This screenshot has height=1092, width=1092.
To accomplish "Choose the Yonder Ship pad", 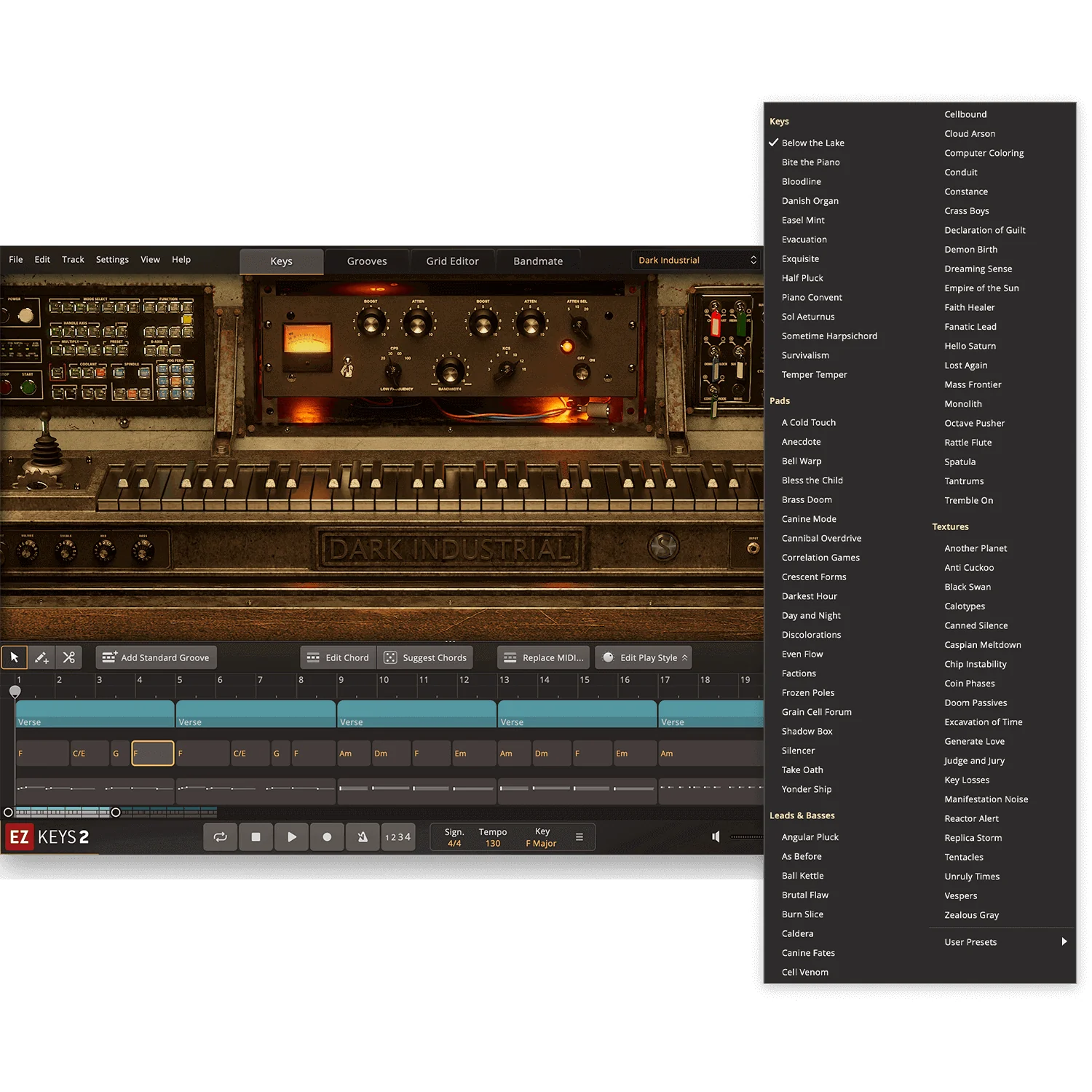I will tap(807, 789).
